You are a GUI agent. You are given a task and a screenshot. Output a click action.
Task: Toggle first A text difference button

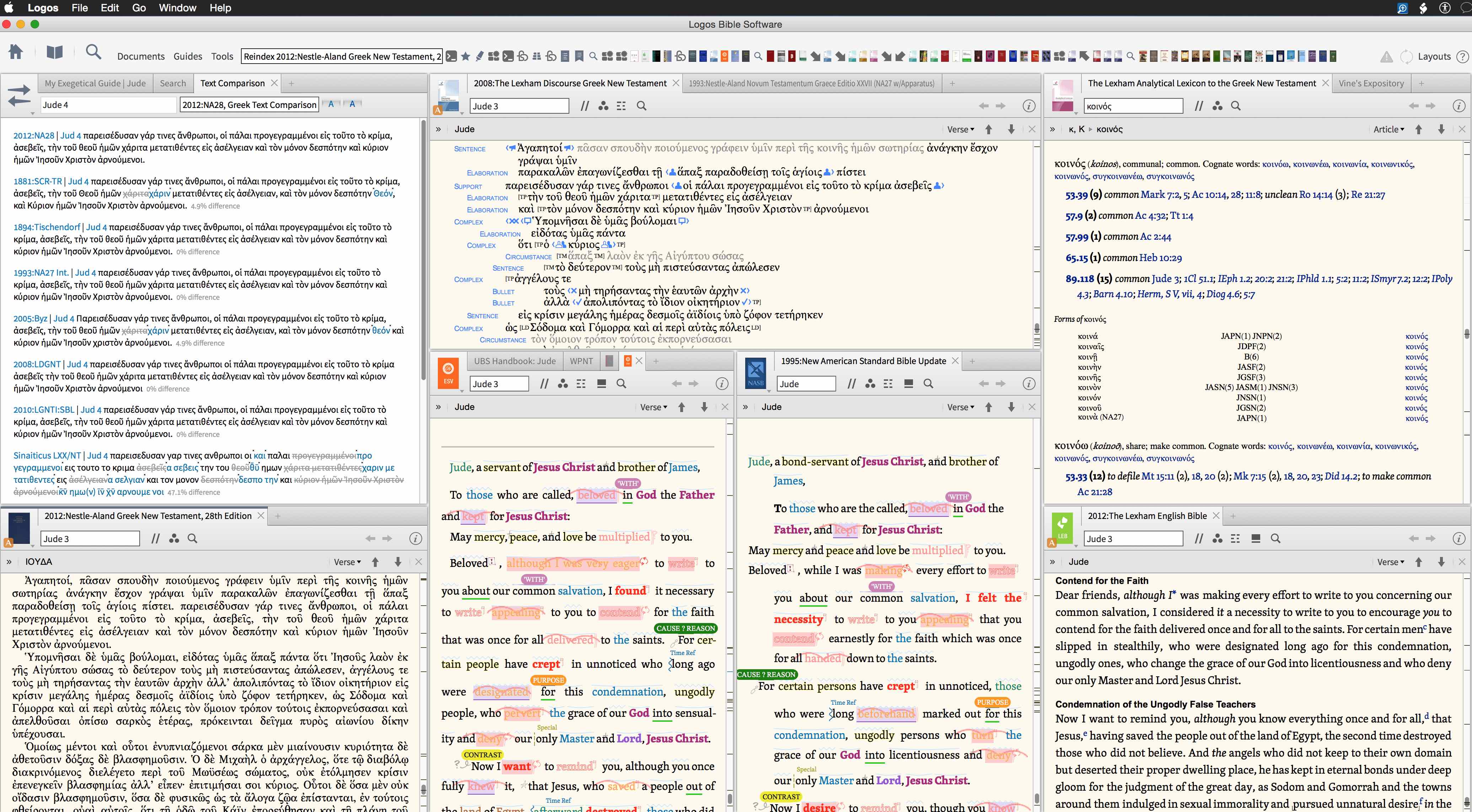tap(331, 104)
